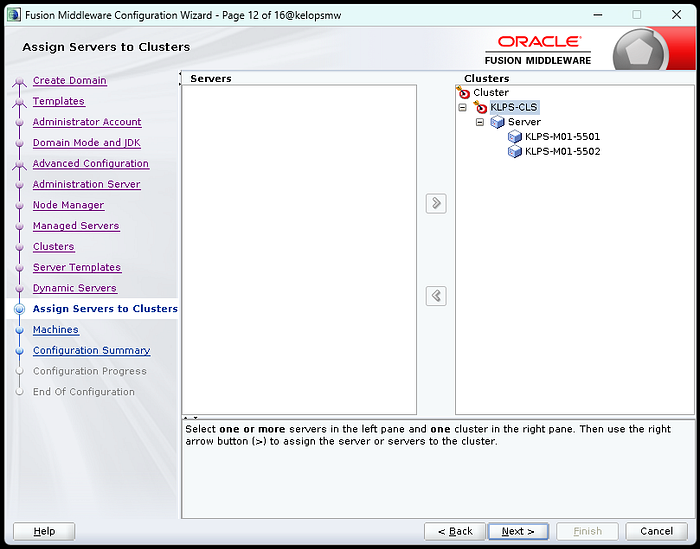This screenshot has height=549, width=700.
Task: Open Dynamic Servers step
Action: pyautogui.click(x=75, y=288)
